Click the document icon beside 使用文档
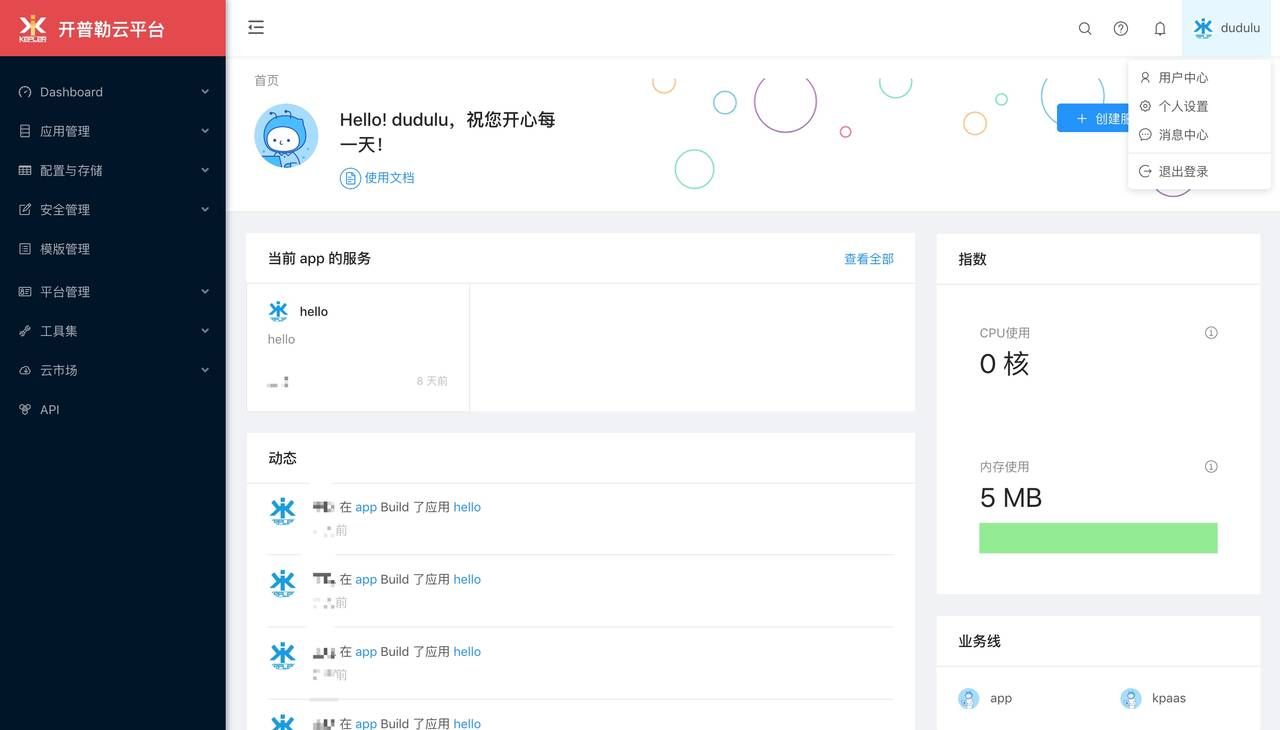1280x730 pixels. 350,178
